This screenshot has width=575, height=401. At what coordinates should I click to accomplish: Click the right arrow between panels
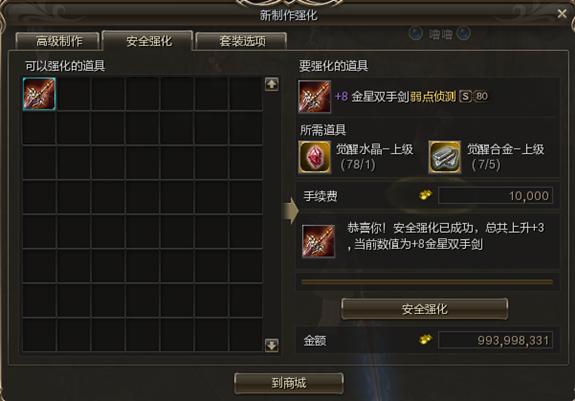pyautogui.click(x=290, y=210)
